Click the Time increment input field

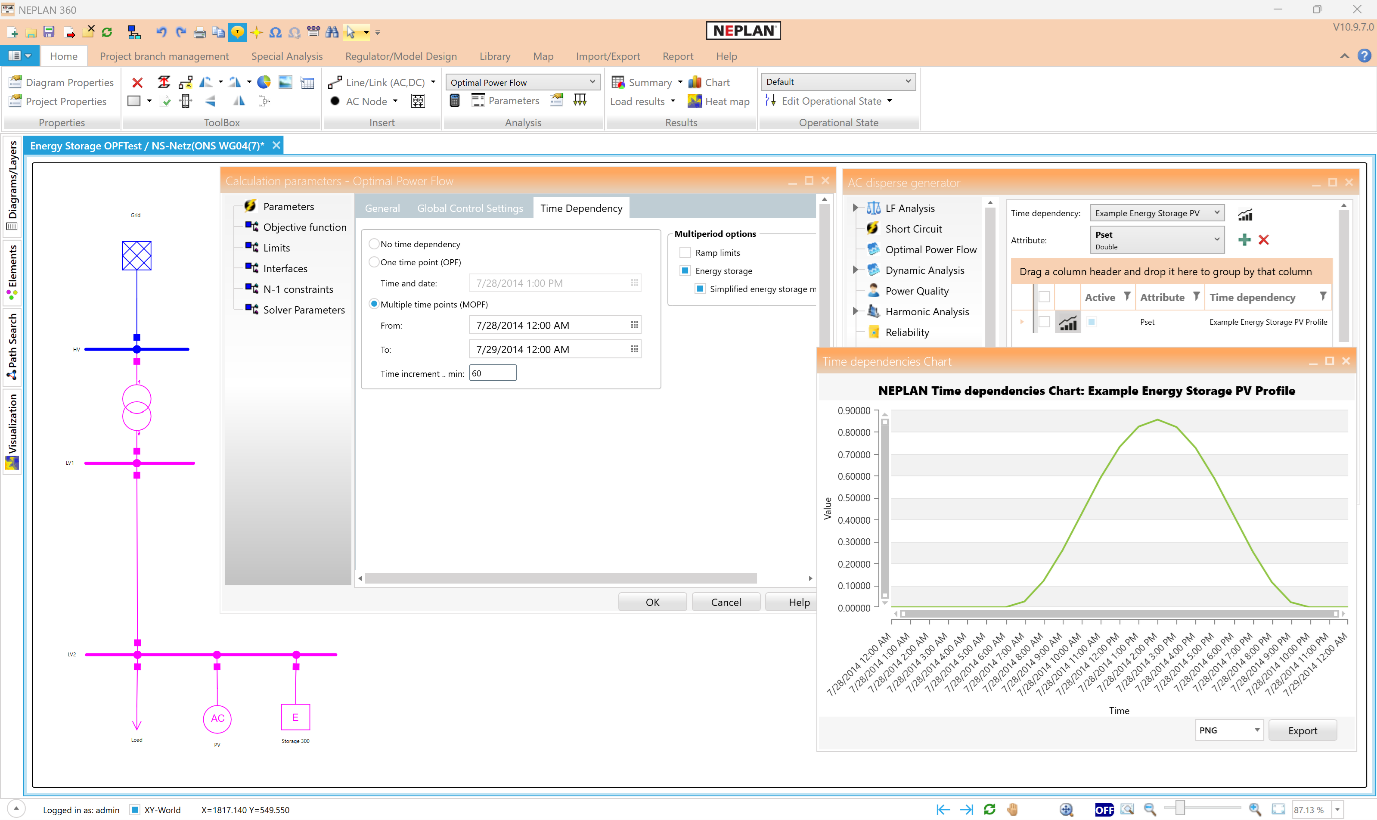(x=492, y=373)
